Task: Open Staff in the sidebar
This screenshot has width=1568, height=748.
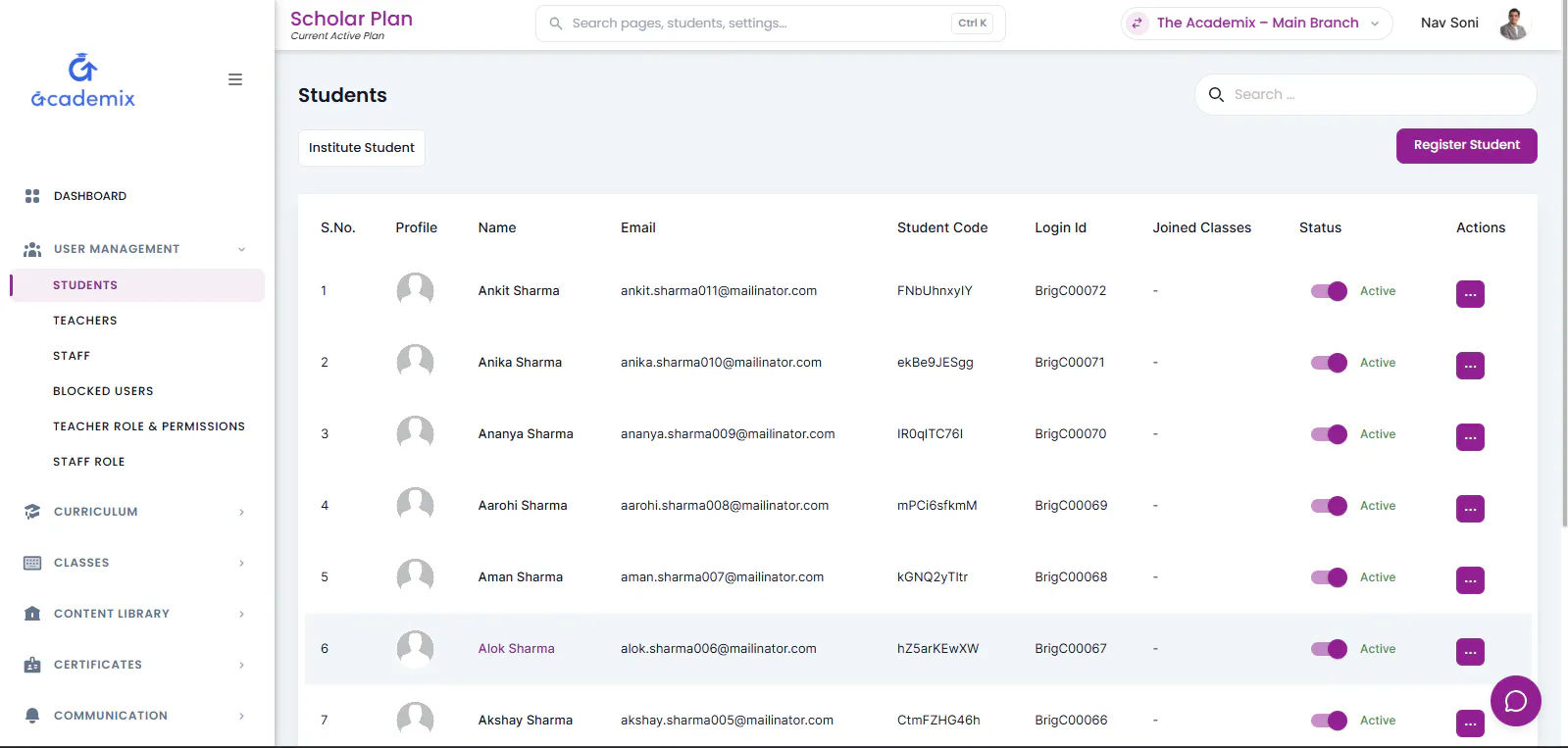Action: tap(72, 356)
